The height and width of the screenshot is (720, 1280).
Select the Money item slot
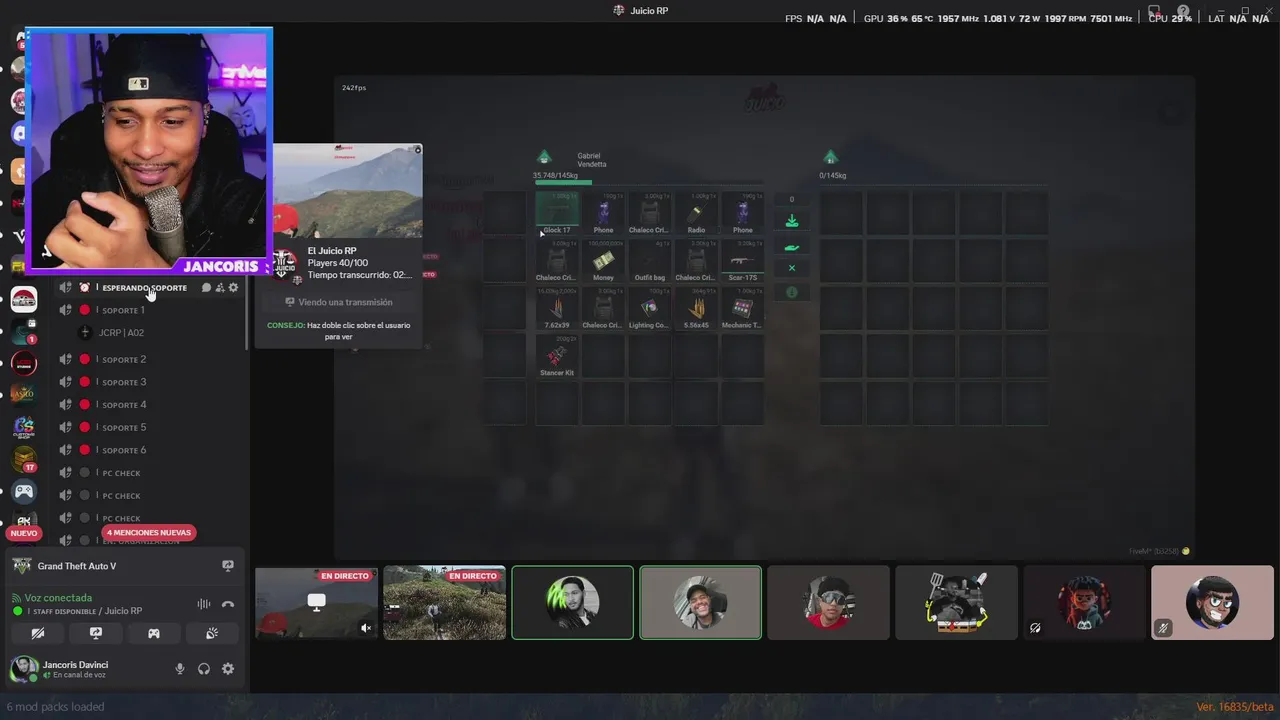pos(603,261)
